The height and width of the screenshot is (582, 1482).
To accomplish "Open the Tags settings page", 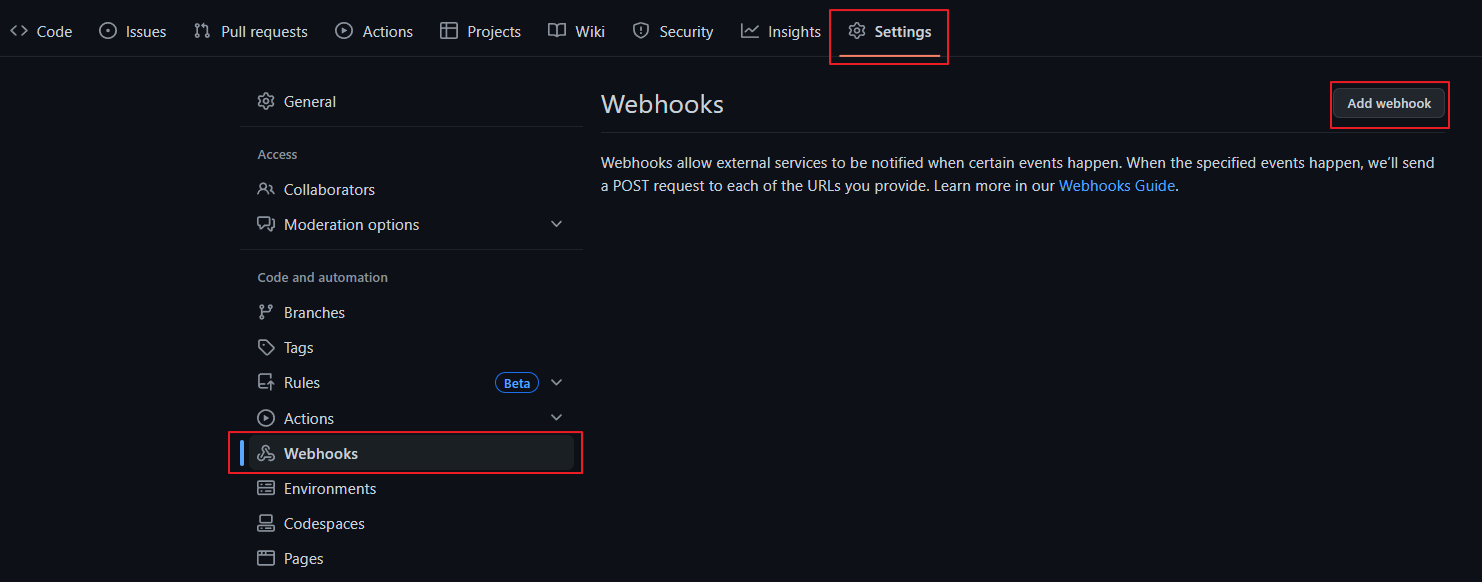I will pyautogui.click(x=411, y=347).
